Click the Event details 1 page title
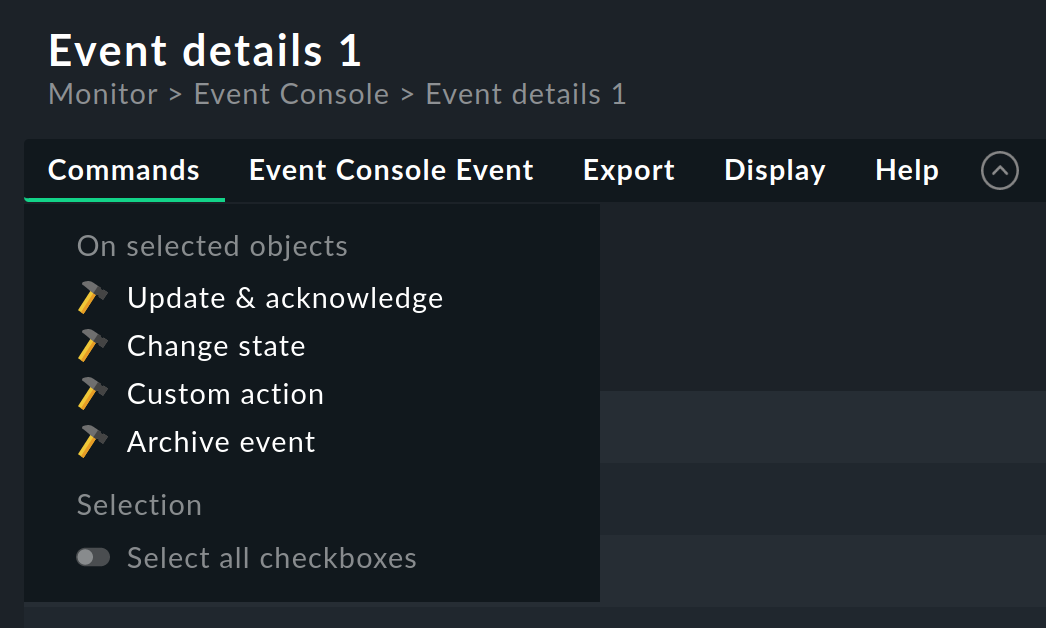Viewport: 1046px width, 628px height. pos(205,51)
